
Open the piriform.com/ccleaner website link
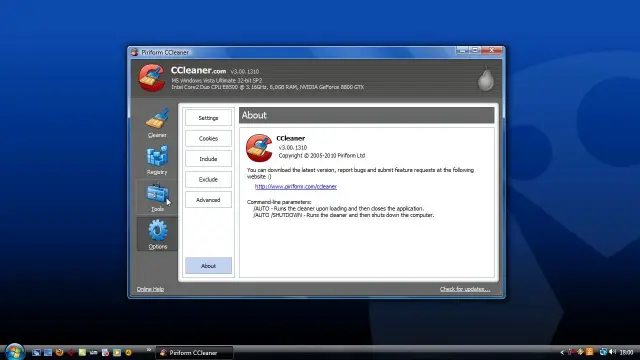[x=296, y=187]
